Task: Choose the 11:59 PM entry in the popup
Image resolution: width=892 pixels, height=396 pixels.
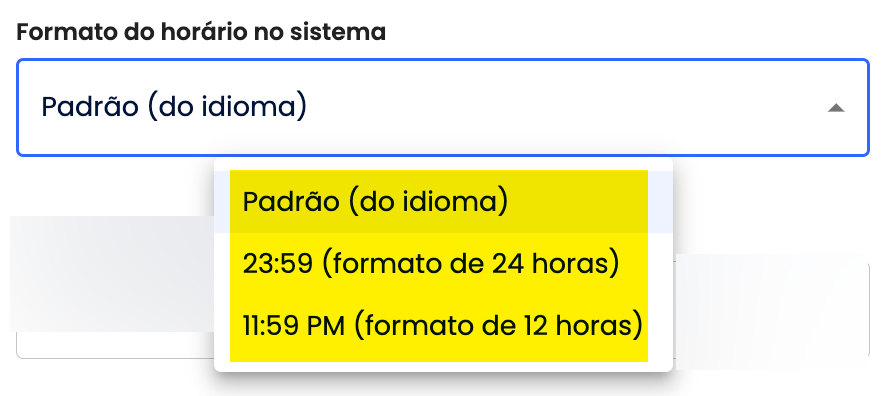Action: (443, 327)
